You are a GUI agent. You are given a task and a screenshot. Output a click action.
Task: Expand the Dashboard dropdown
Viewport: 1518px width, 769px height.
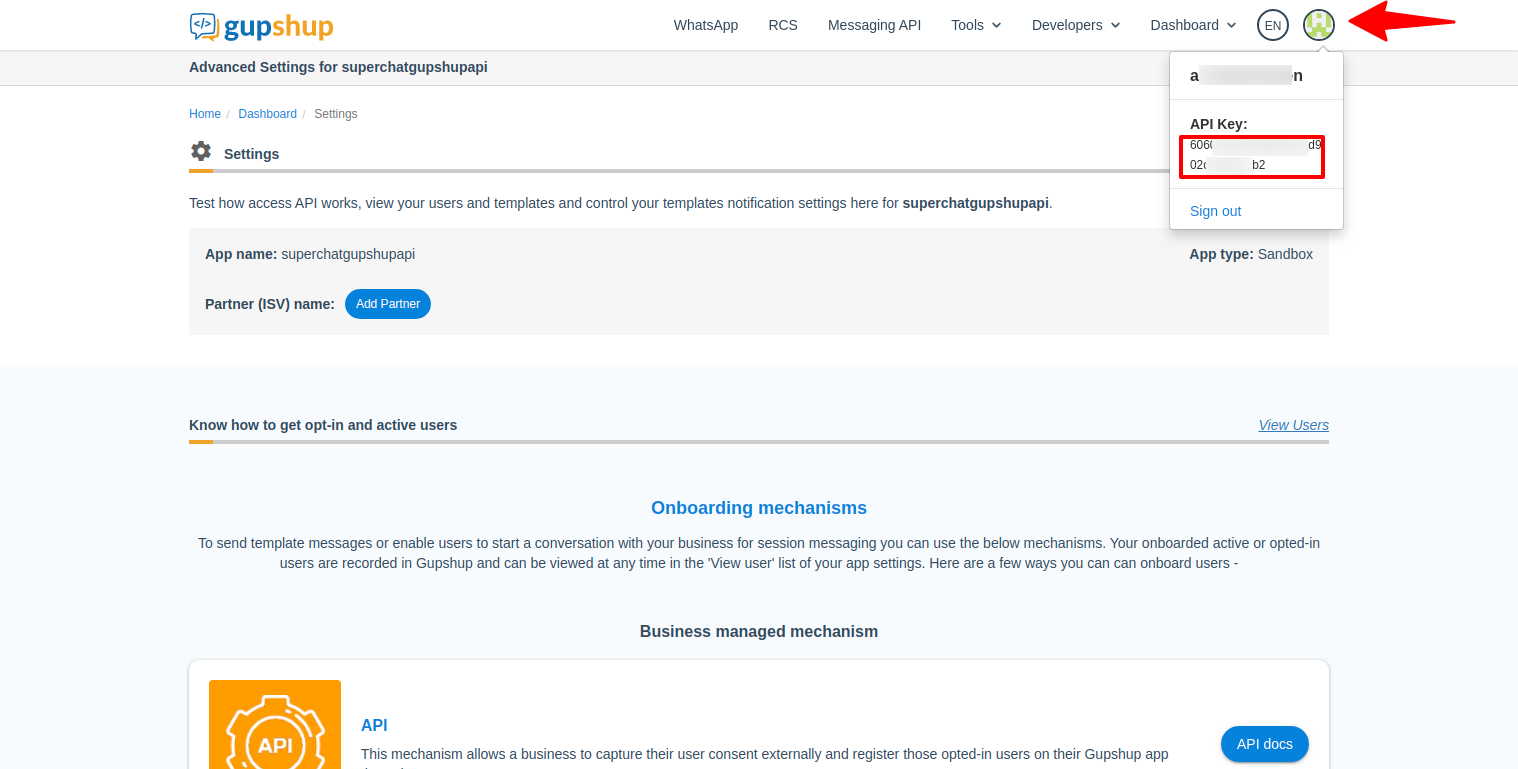pos(1193,25)
